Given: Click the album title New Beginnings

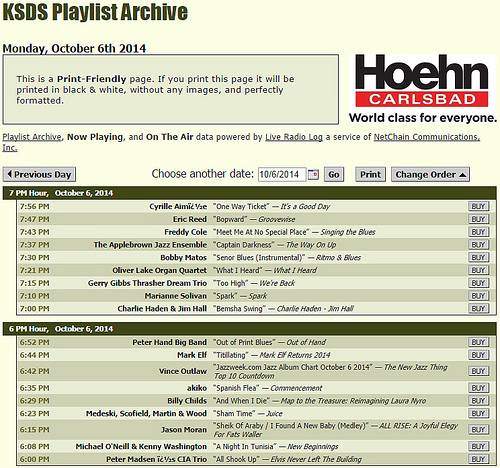Looking at the screenshot, I should coord(313,447).
